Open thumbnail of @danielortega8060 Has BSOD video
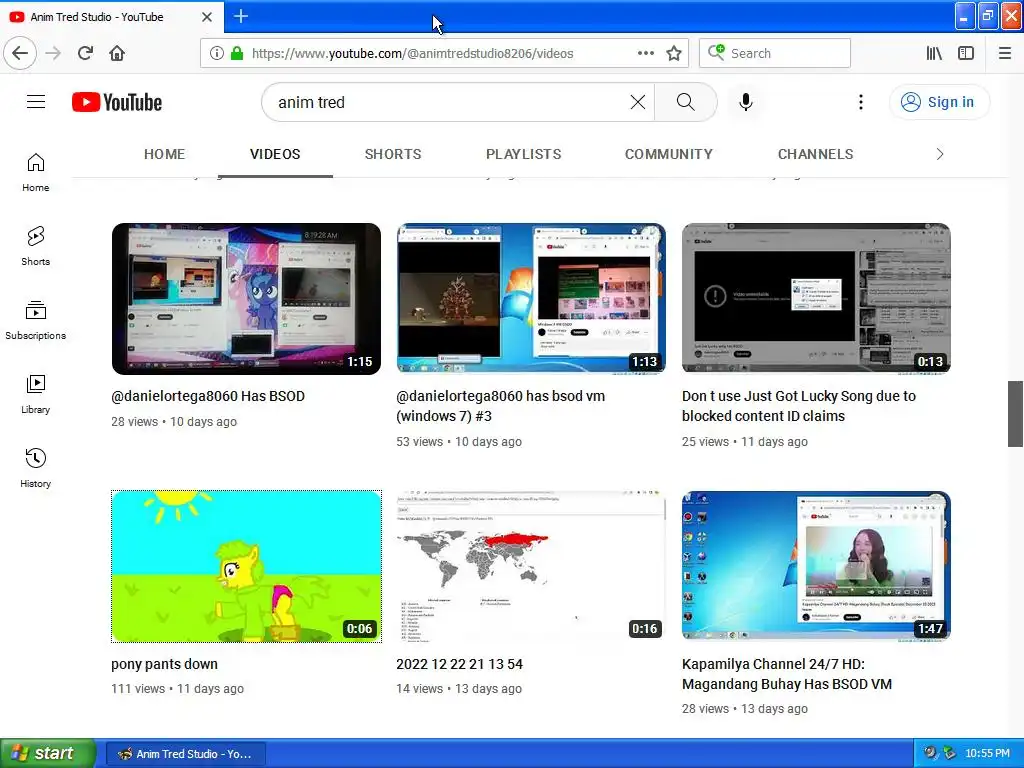Image resolution: width=1024 pixels, height=768 pixels. click(x=246, y=298)
